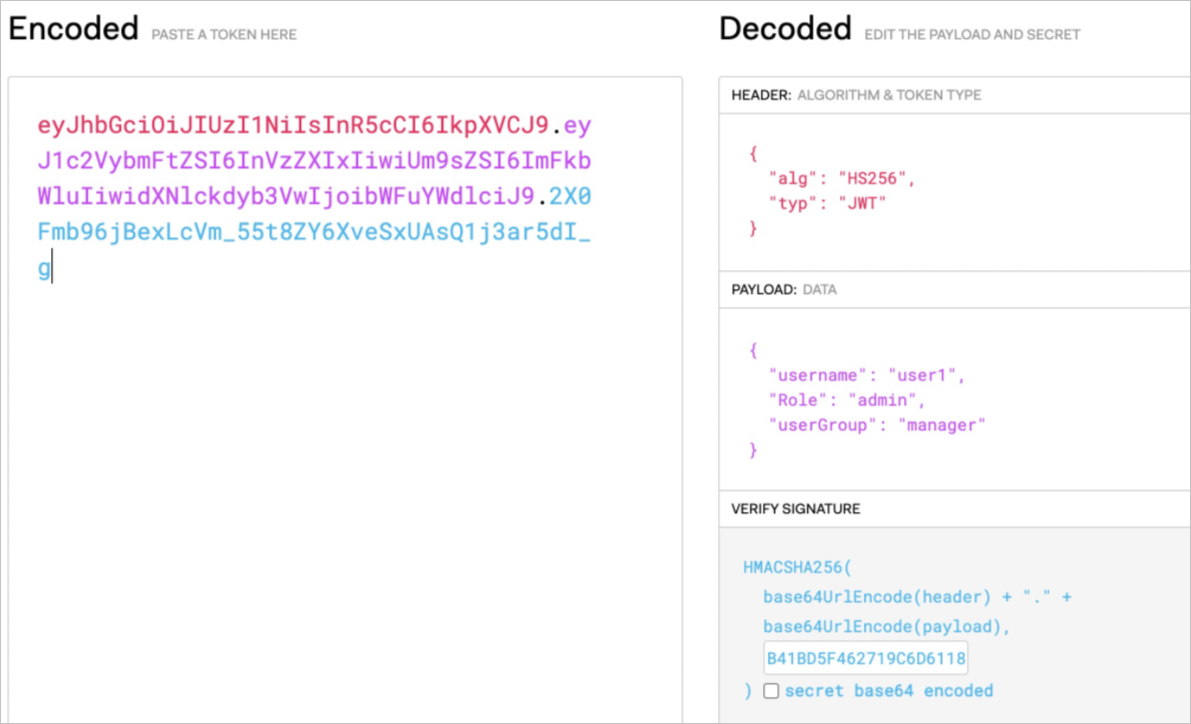Place cursor on the "admin" Role value
1191x724 pixels.
(883, 400)
